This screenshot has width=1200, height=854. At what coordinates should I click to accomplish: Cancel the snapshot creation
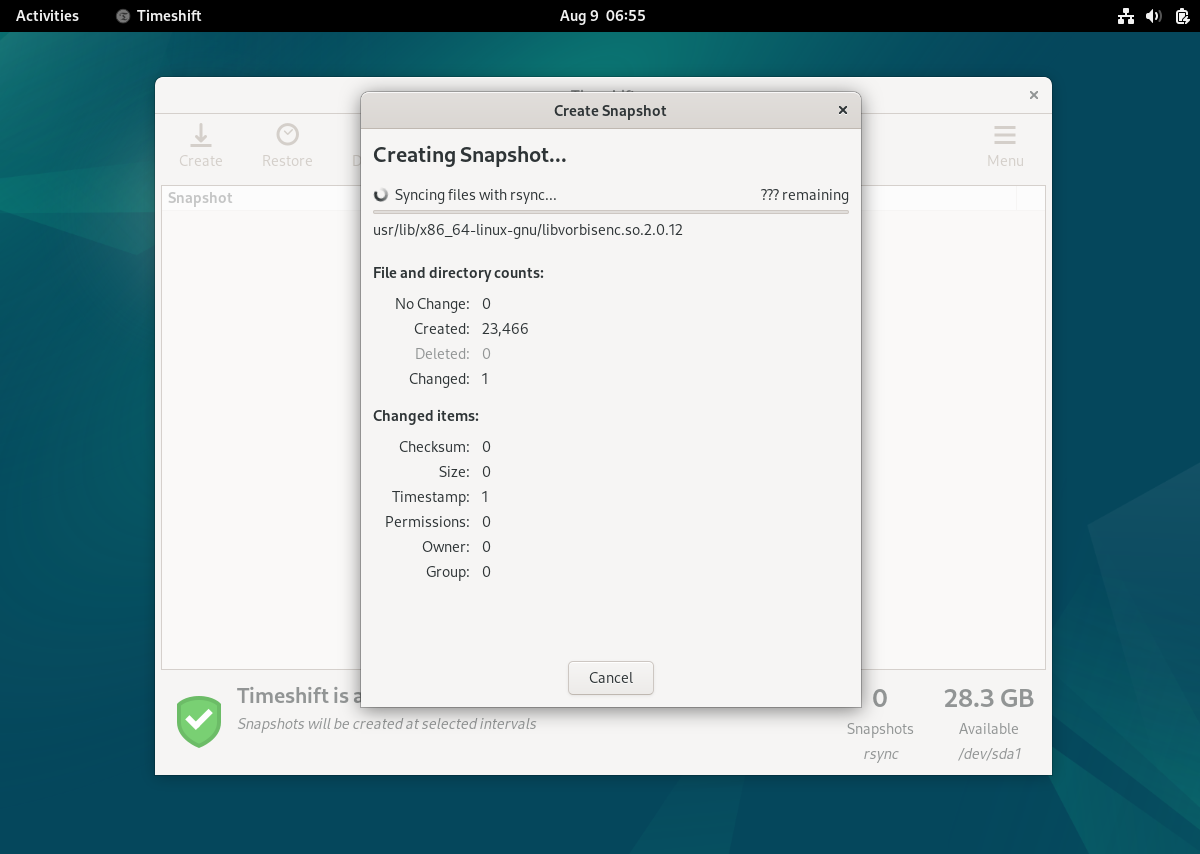tap(611, 678)
